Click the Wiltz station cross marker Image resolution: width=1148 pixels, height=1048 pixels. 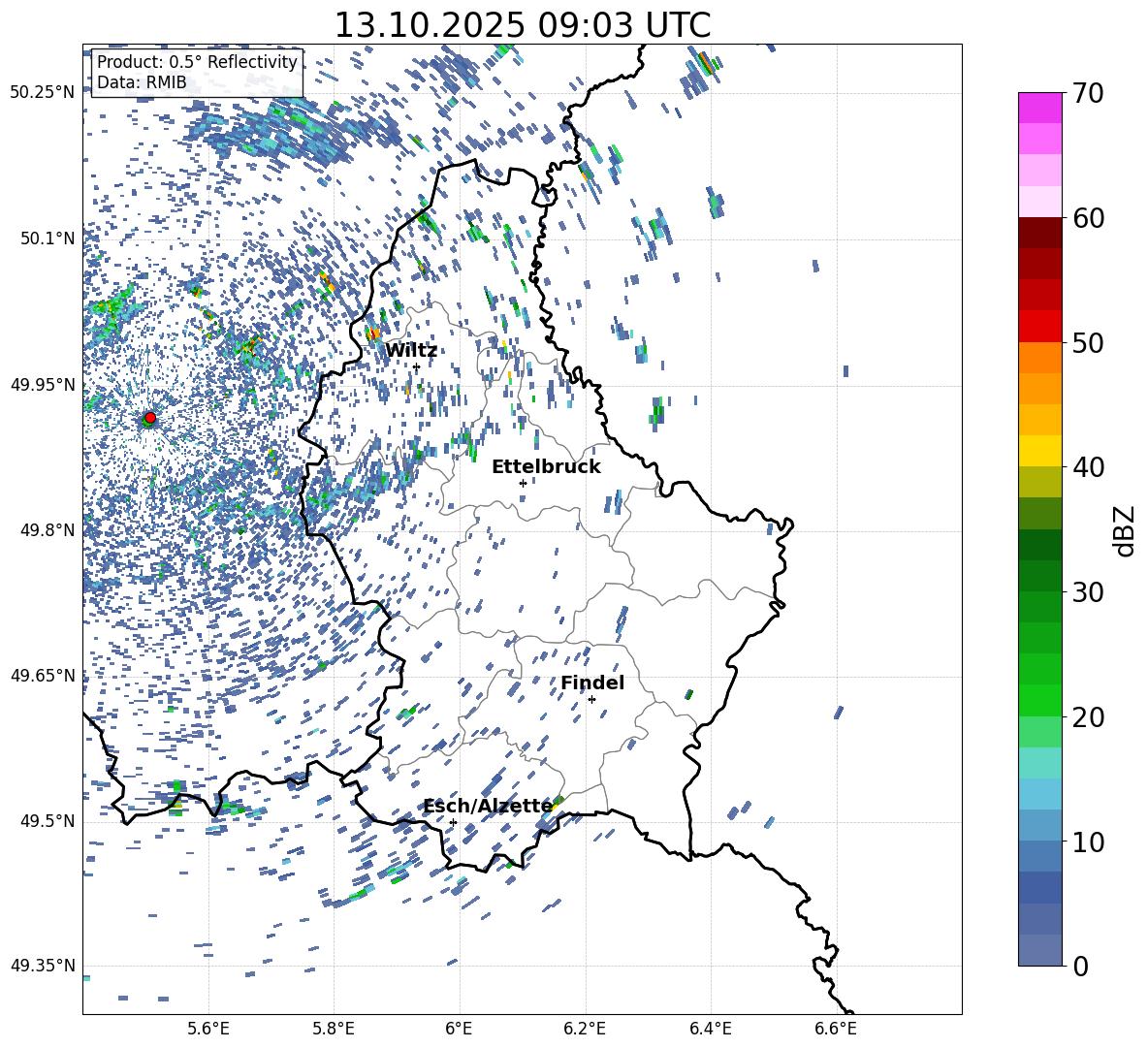pos(416,366)
